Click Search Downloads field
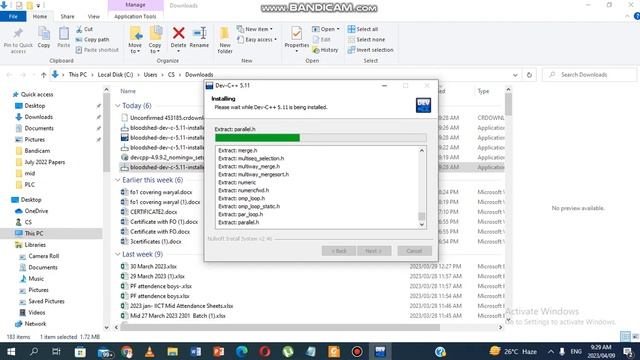The height and width of the screenshot is (360, 640). coord(590,75)
